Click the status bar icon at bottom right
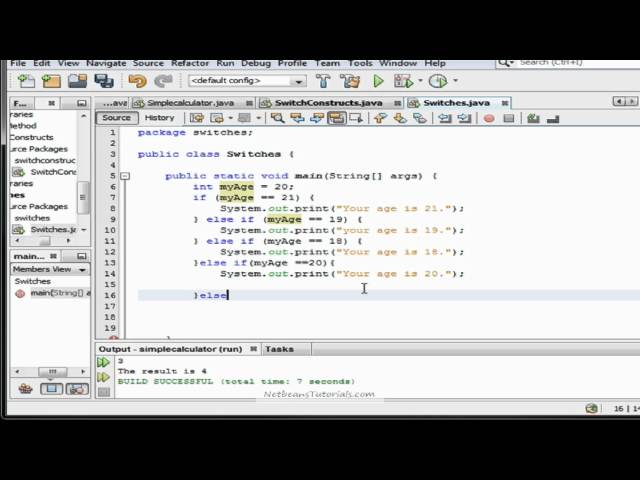This screenshot has width=640, height=480. coord(592,408)
